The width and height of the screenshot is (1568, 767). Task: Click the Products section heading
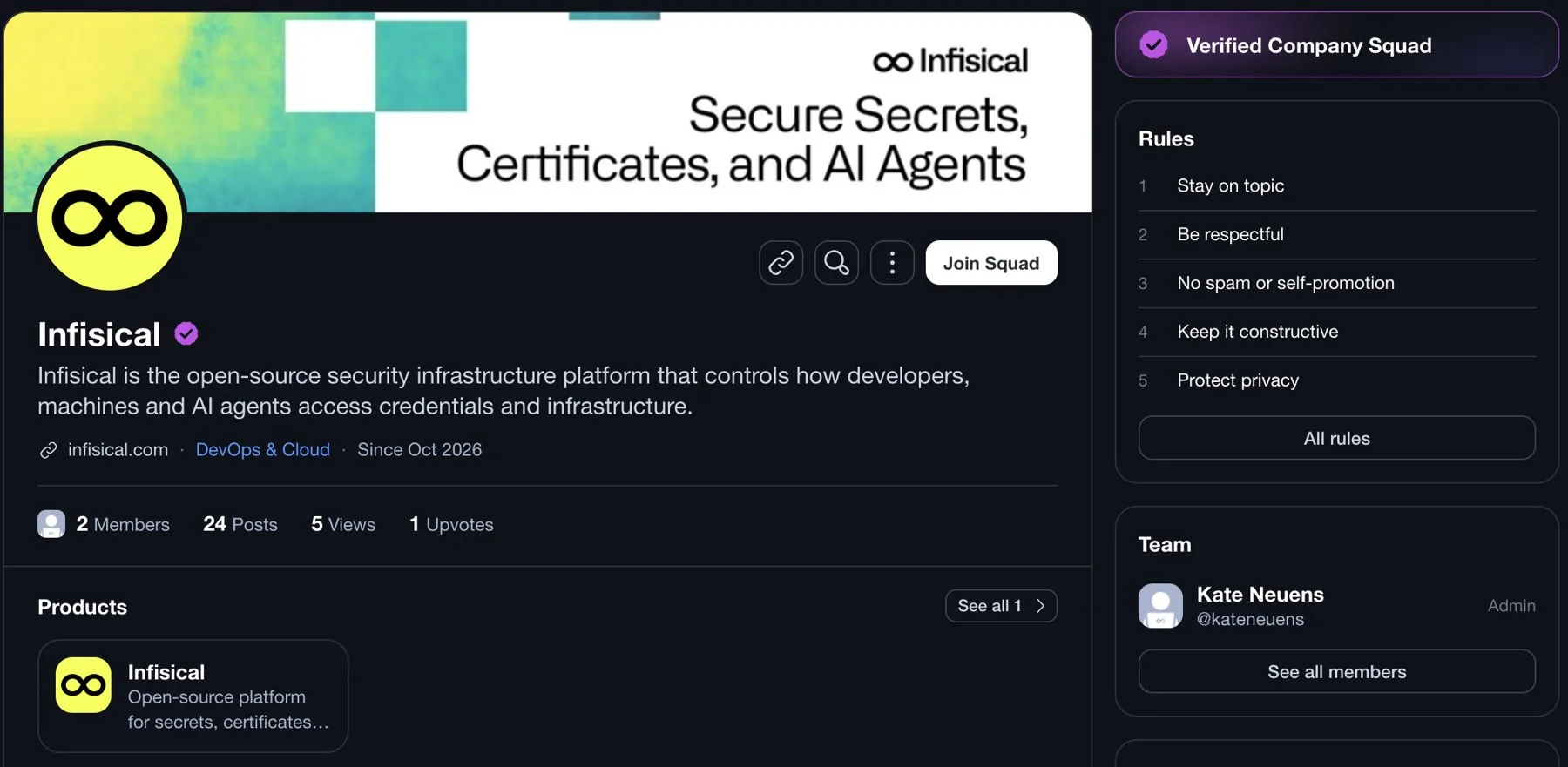(82, 607)
